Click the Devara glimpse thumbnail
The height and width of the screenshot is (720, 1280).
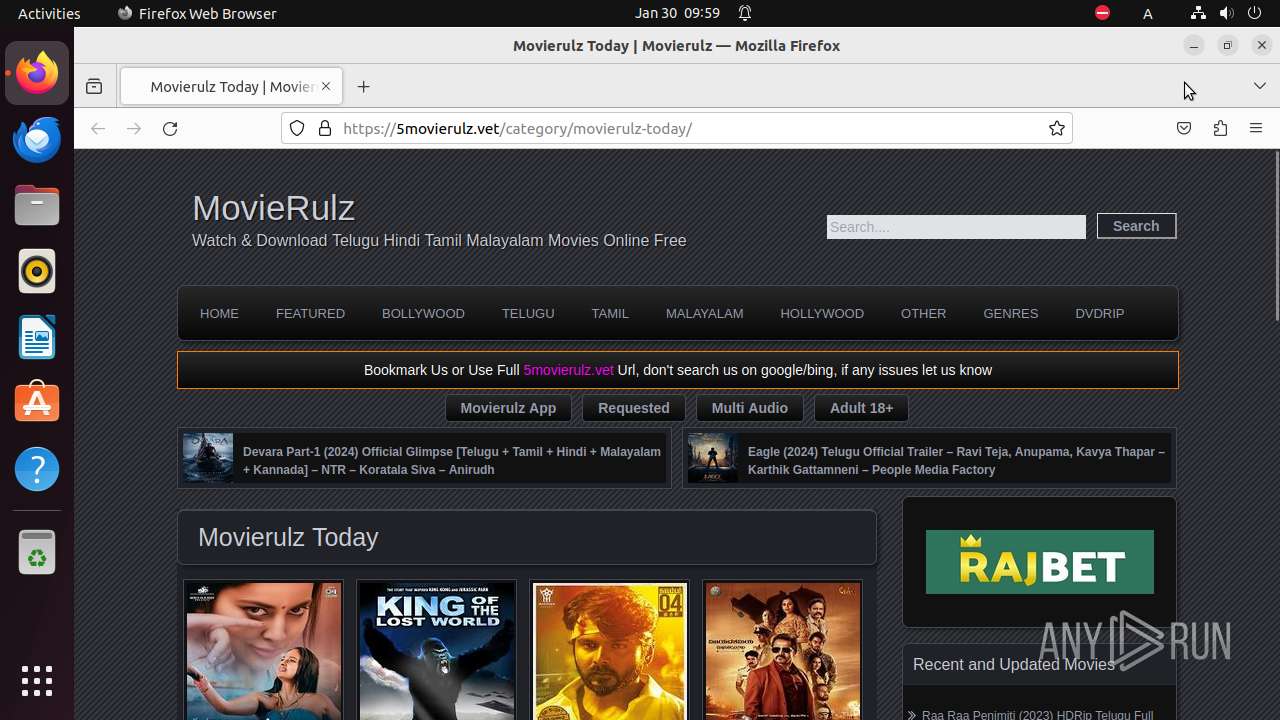(208, 458)
